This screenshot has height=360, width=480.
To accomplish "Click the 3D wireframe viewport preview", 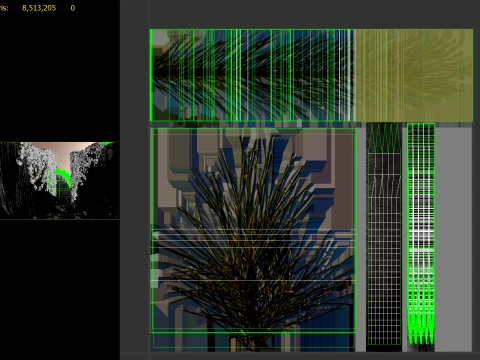I will [59, 180].
